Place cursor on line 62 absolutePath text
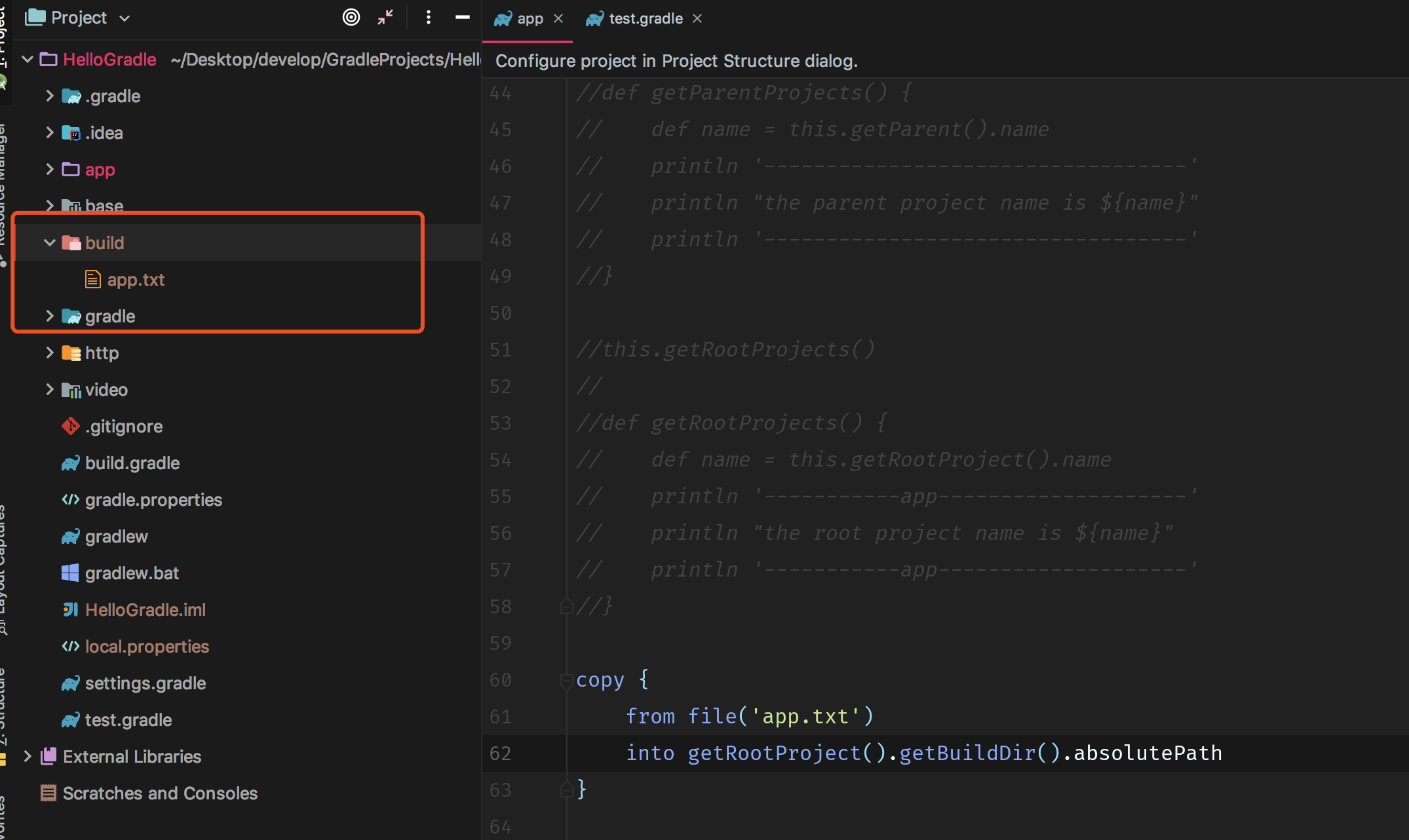The image size is (1409, 840). (x=1147, y=754)
